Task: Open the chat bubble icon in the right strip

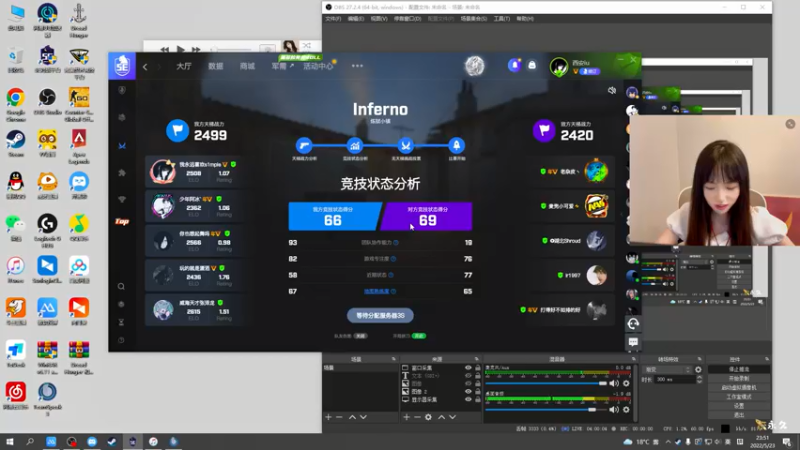Action: point(633,342)
